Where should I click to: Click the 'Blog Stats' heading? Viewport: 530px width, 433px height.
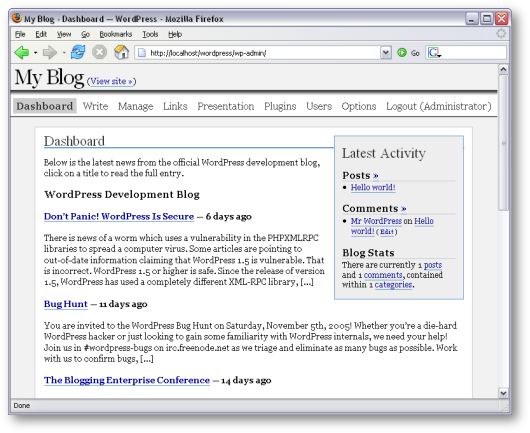tap(368, 253)
